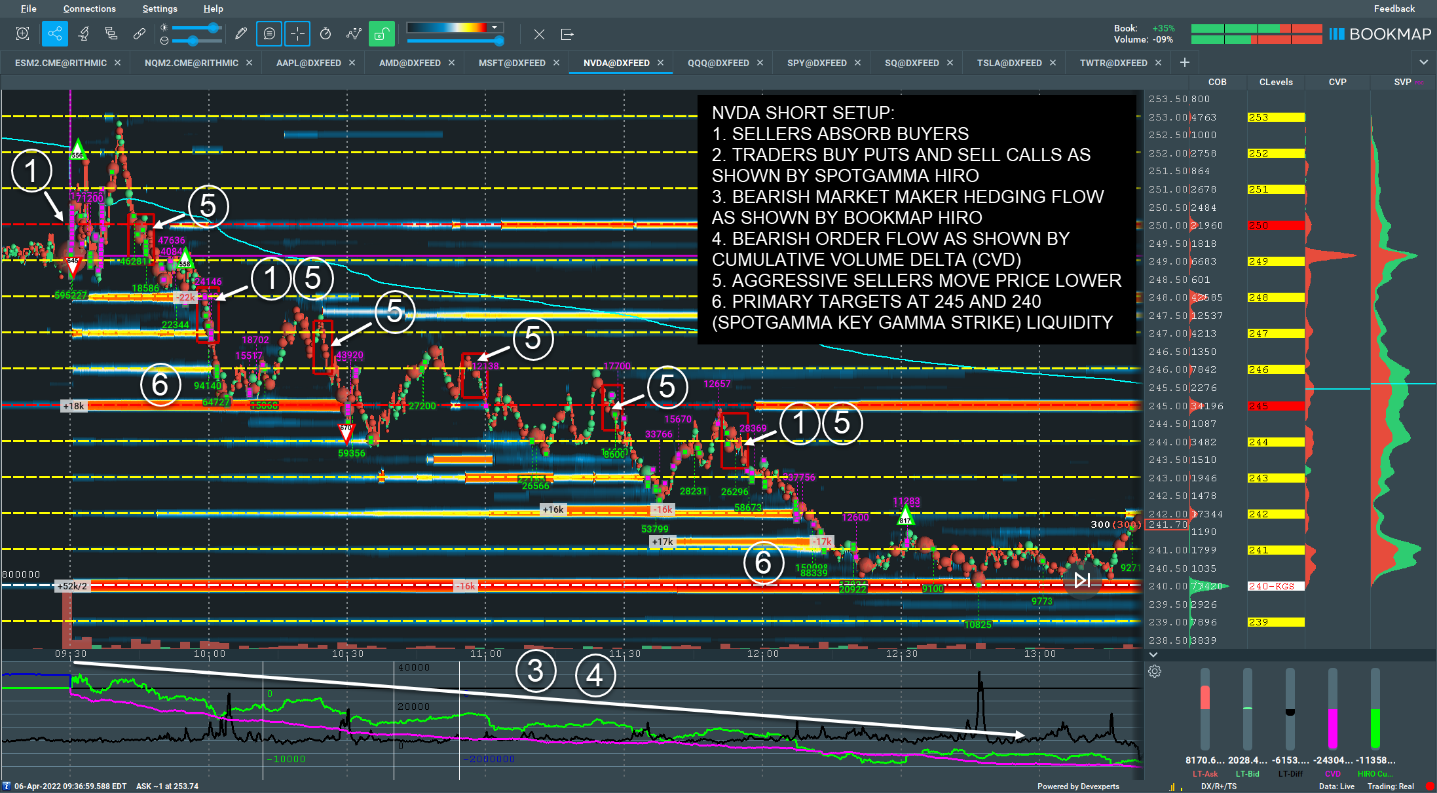This screenshot has width=1437, height=793.
Task: Click the zoom-reset target icon in toolbar
Action: (x=22, y=33)
